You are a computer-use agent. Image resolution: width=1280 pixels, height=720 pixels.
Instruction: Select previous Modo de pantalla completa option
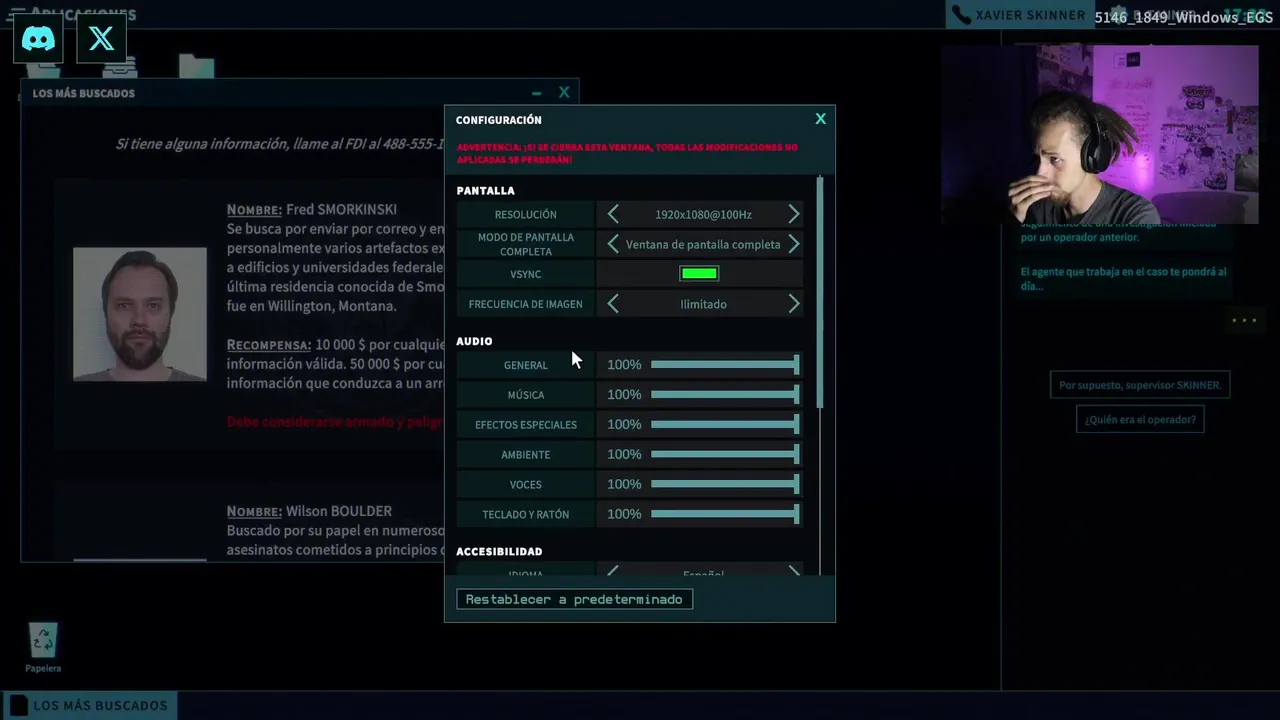613,244
